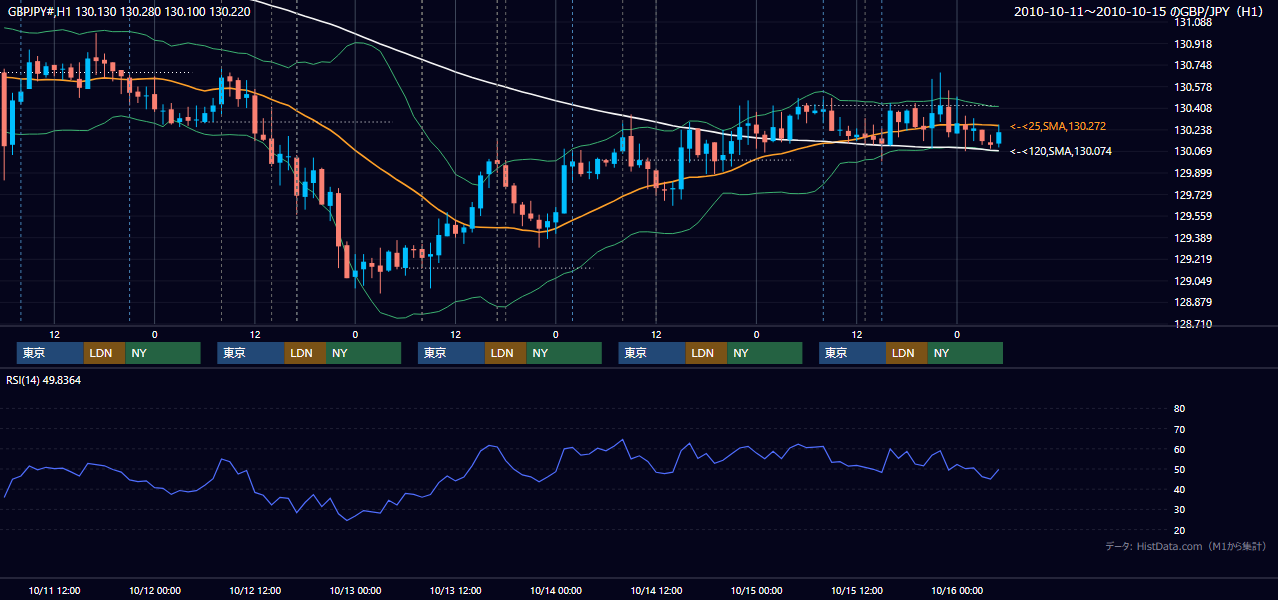Click the 10/11 12:00 date label

click(55, 590)
